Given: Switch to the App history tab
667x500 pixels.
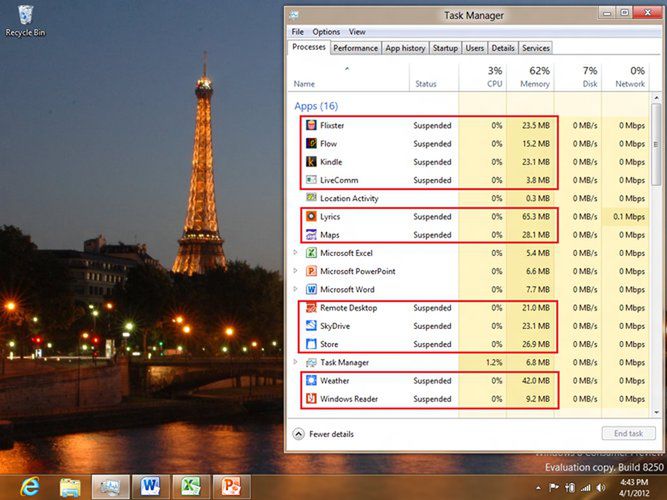Looking at the screenshot, I should click(x=405, y=48).
